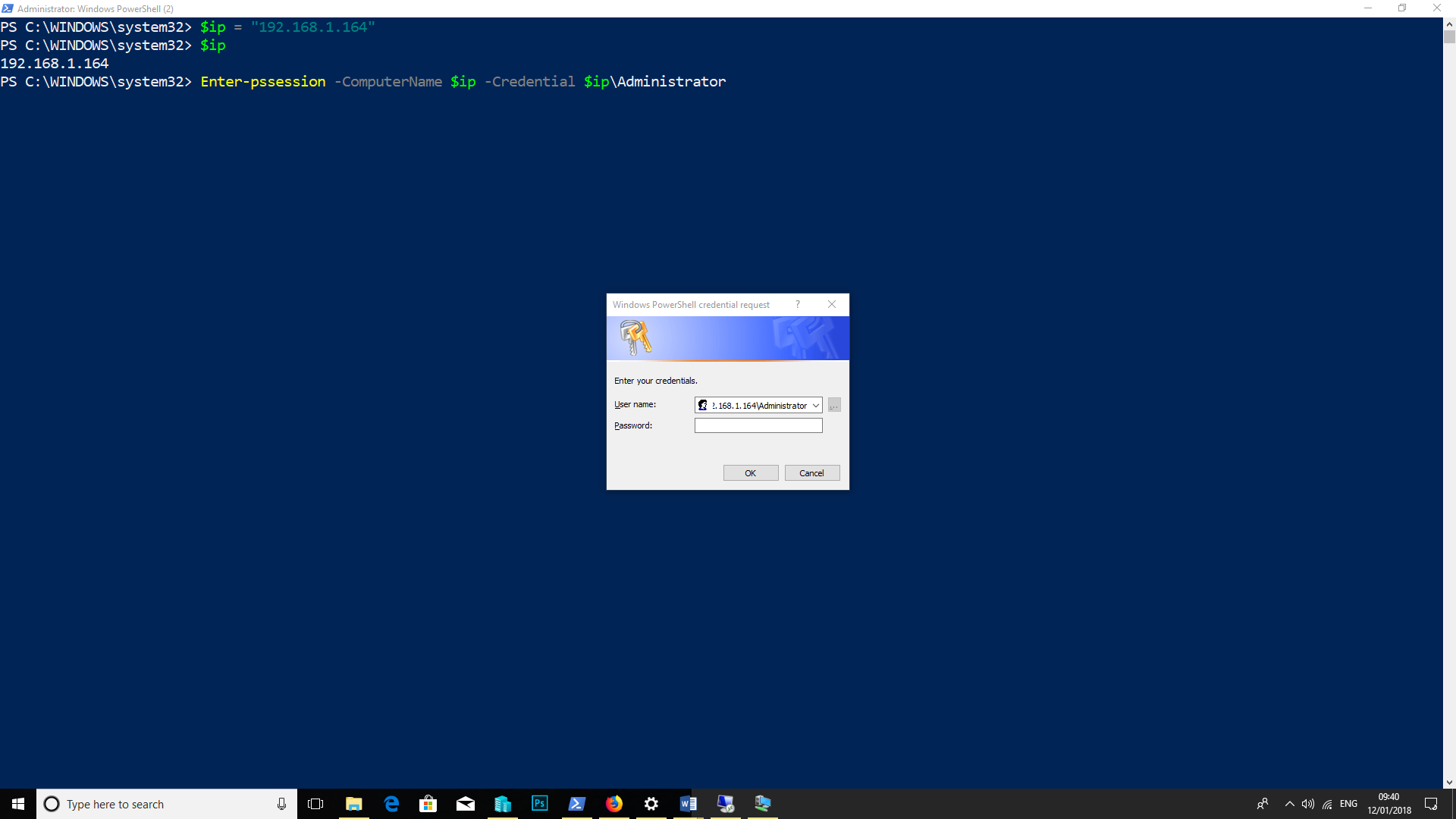Viewport: 1456px width, 819px height.
Task: Show hidden system tray icons
Action: pos(1289,804)
